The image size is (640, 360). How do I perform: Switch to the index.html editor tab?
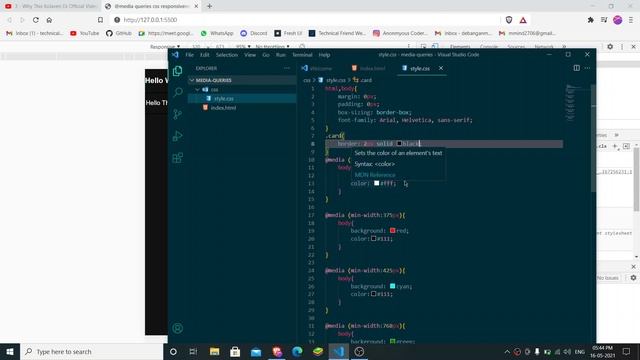[369, 68]
